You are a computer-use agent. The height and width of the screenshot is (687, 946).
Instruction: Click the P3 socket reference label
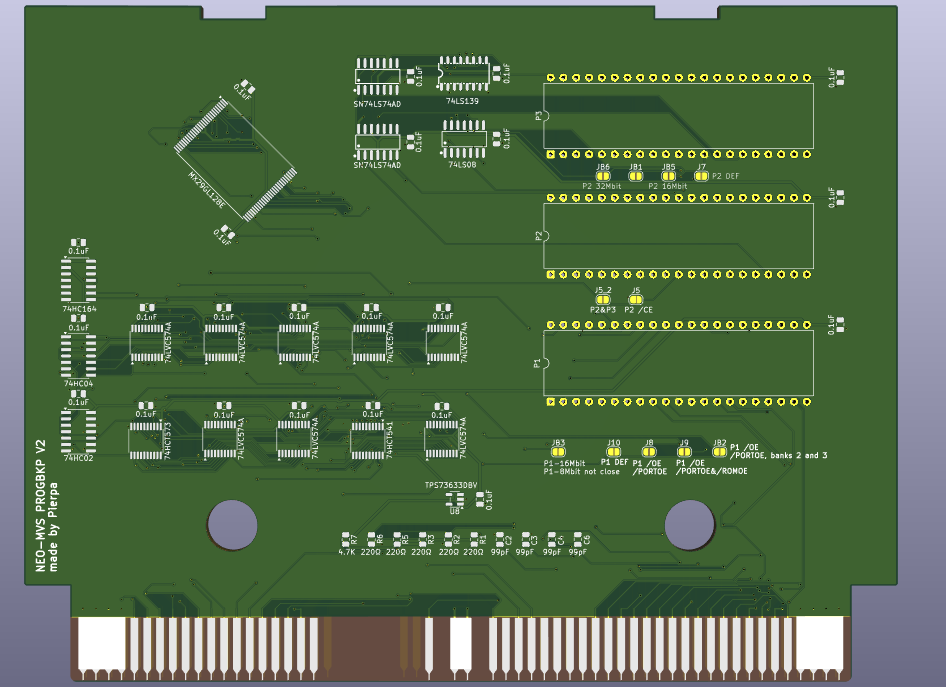tap(539, 116)
